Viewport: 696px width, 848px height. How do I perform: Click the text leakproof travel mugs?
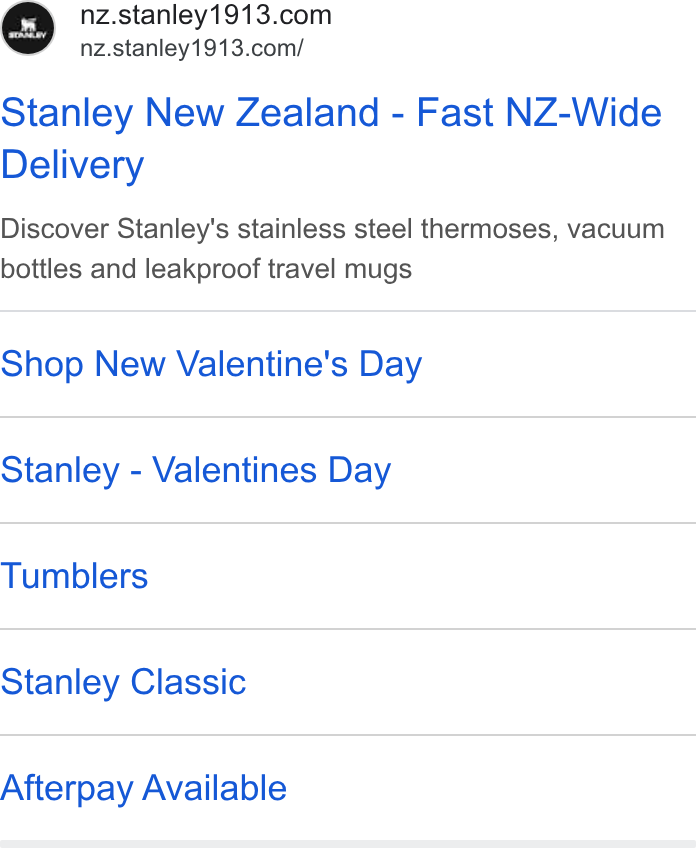[278, 269]
